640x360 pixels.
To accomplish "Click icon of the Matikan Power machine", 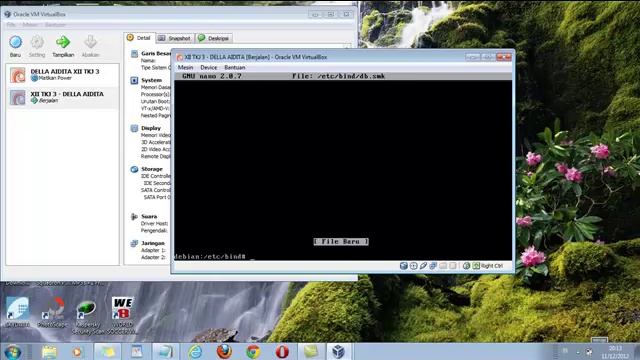I will click(x=18, y=75).
